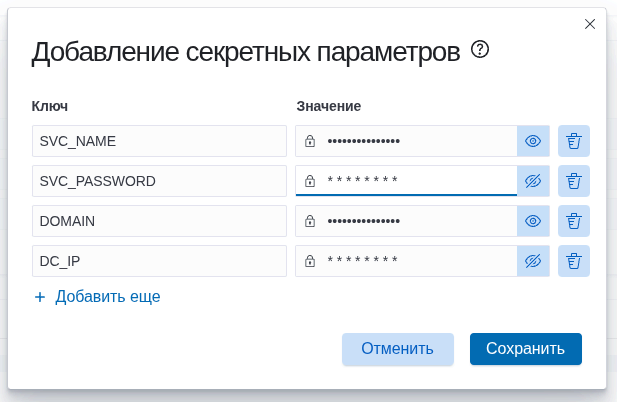Hide the SVC_PASSWORD secret value
This screenshot has width=617, height=402.
pos(533,181)
